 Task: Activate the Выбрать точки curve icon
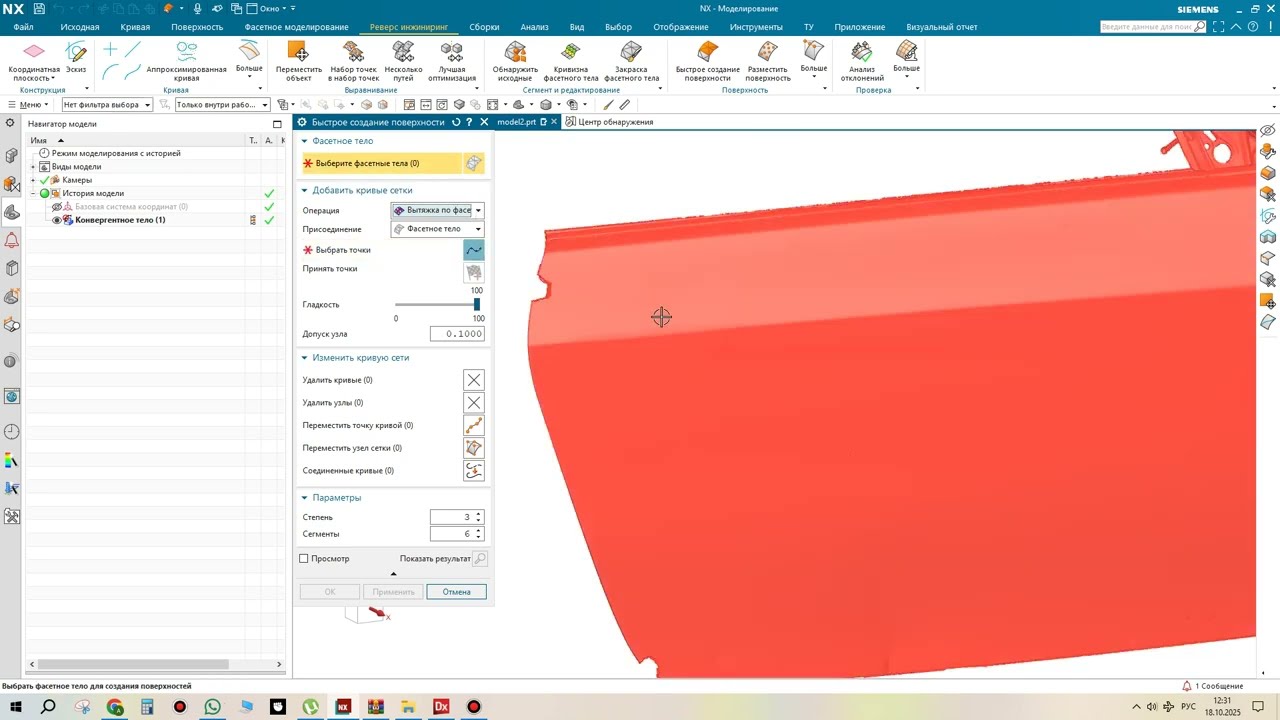(x=474, y=250)
